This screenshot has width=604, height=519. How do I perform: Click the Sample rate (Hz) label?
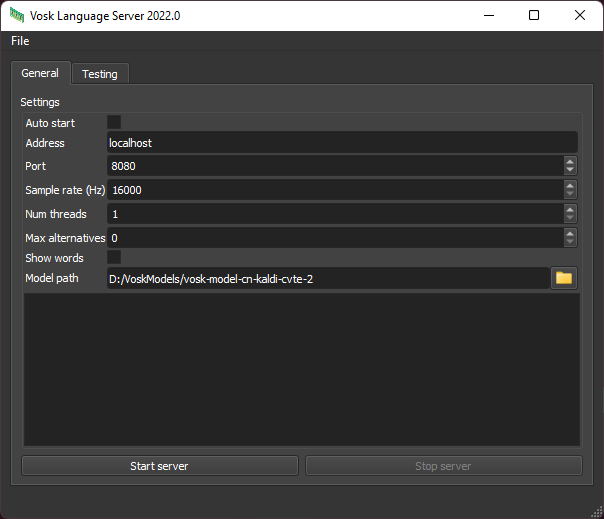coord(65,190)
